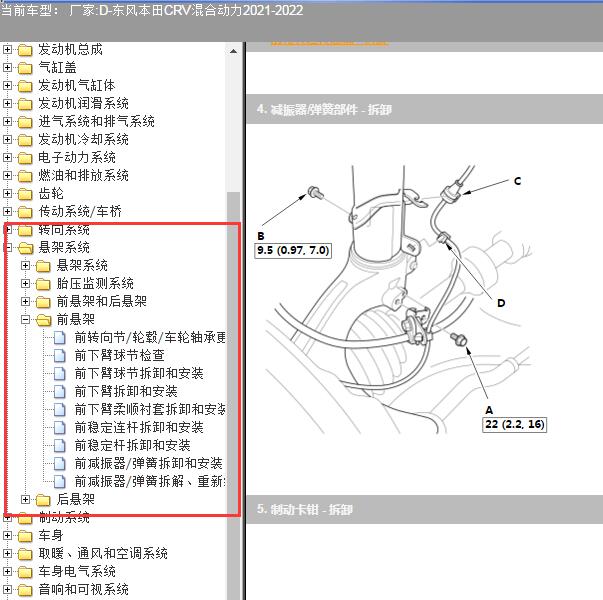Screen dimensions: 603x600
Task: Open 前稳定连杆拆卸和安装 document
Action: [x=139, y=427]
